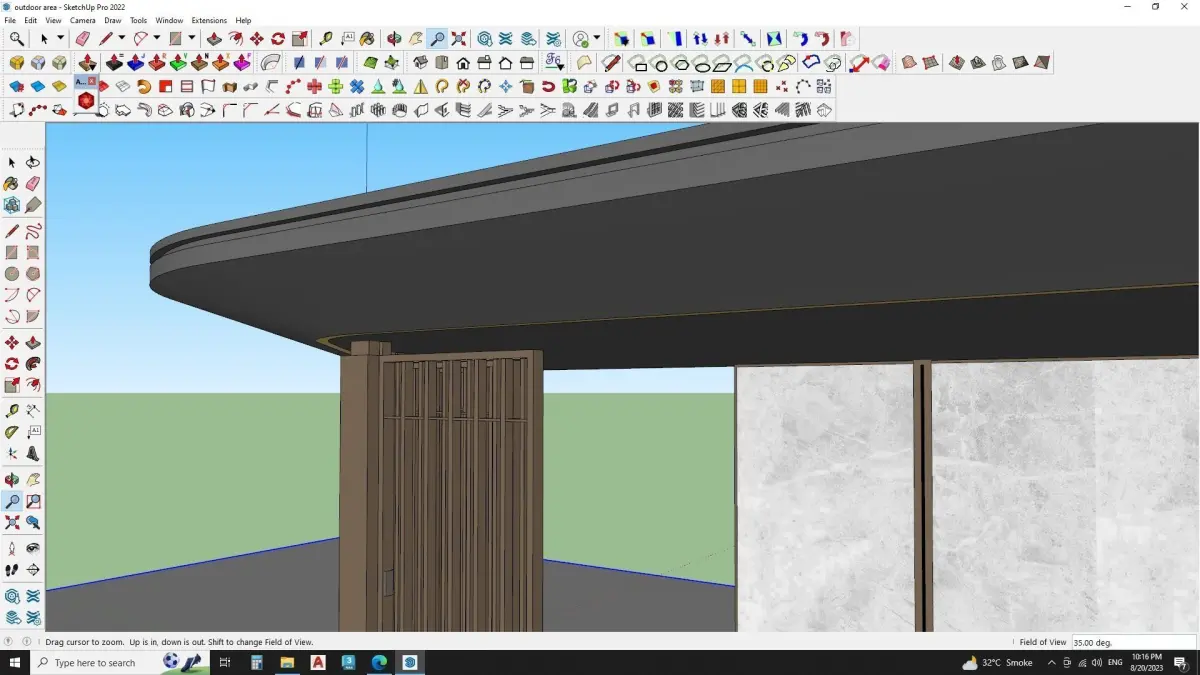Open the Edit menu
Image resolution: width=1200 pixels, height=675 pixels.
31,20
